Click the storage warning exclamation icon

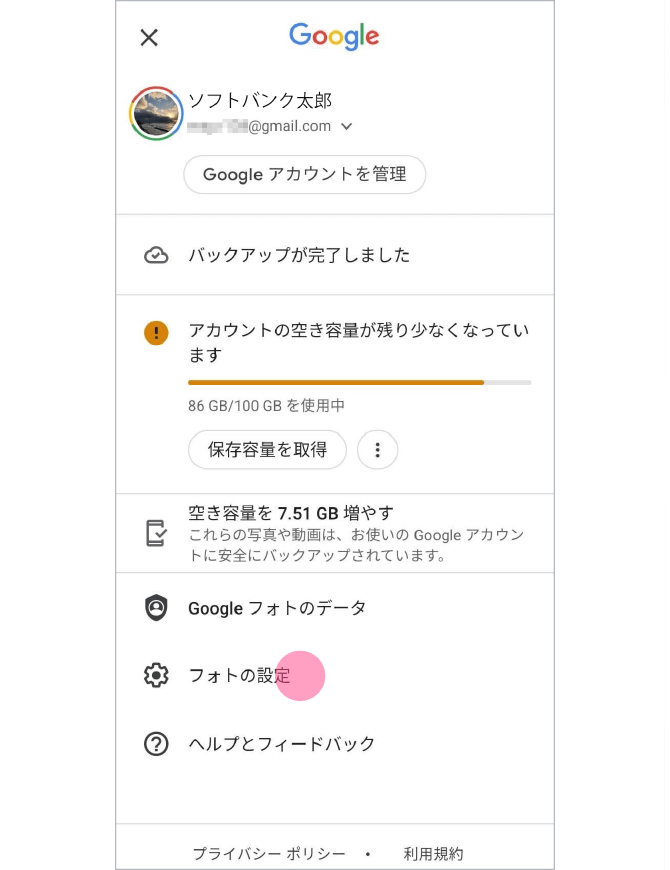(156, 333)
